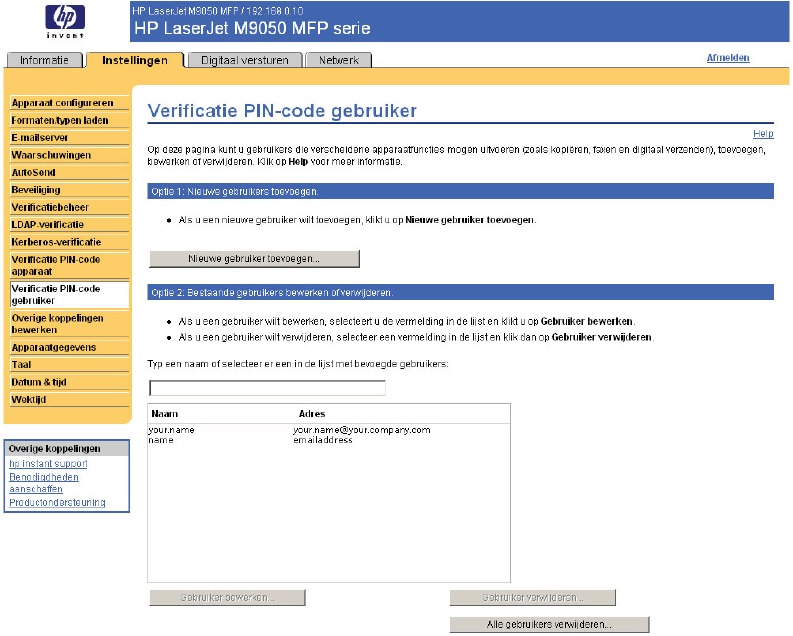Click Nieuwe gebruiker toevoegen button
This screenshot has height=636, width=793.
[x=254, y=259]
